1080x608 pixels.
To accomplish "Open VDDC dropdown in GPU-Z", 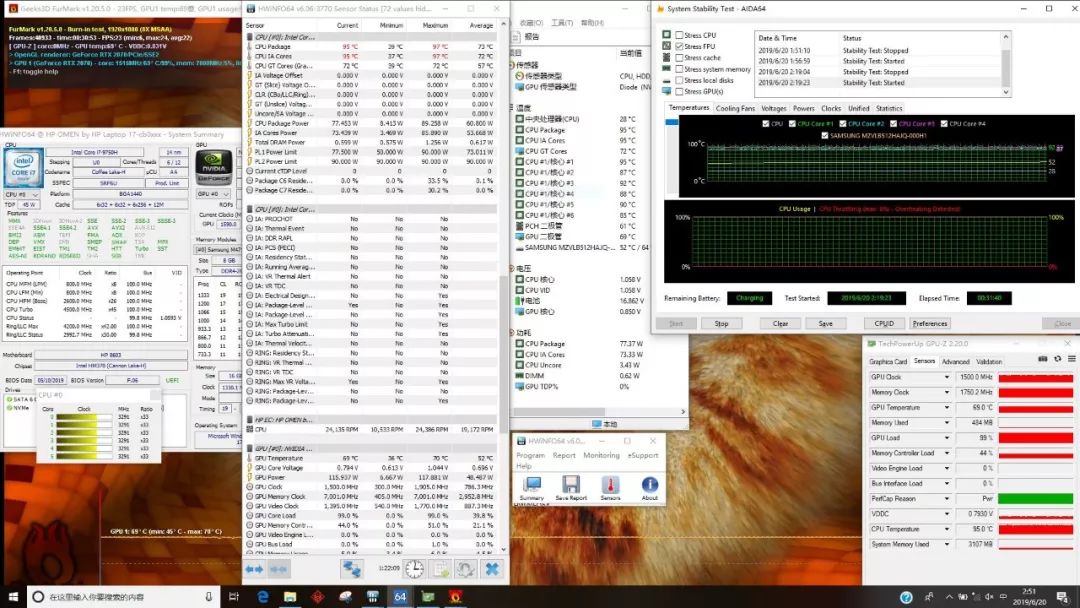I will [946, 514].
